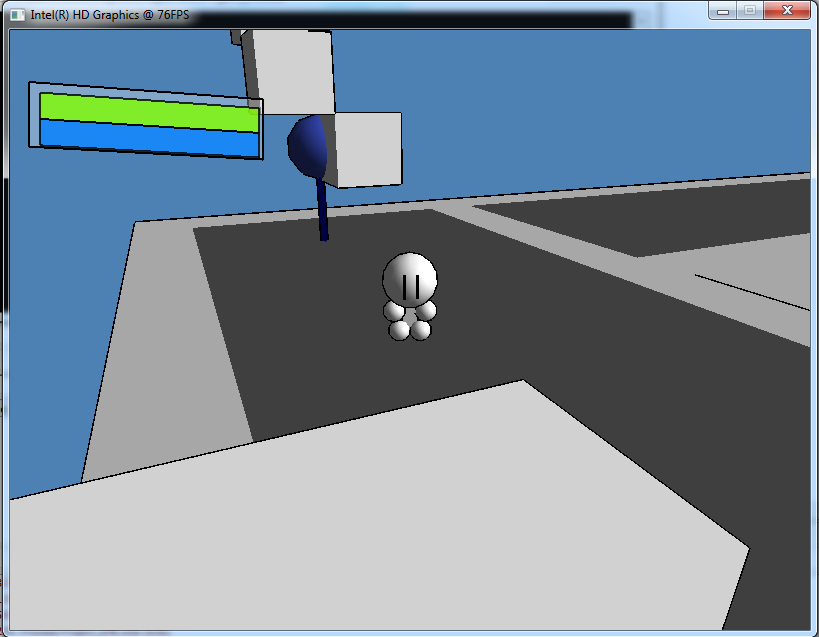Click the title text showing 76FPS
The image size is (819, 637).
[110, 16]
